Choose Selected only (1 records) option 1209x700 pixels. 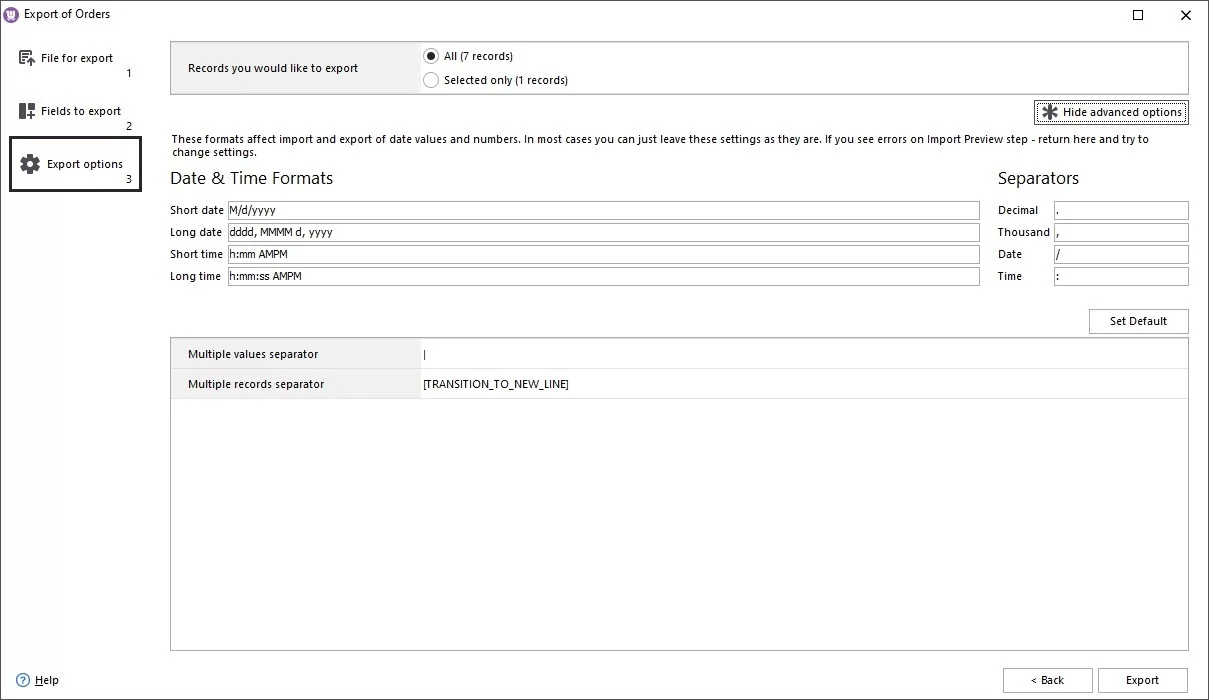coord(431,80)
